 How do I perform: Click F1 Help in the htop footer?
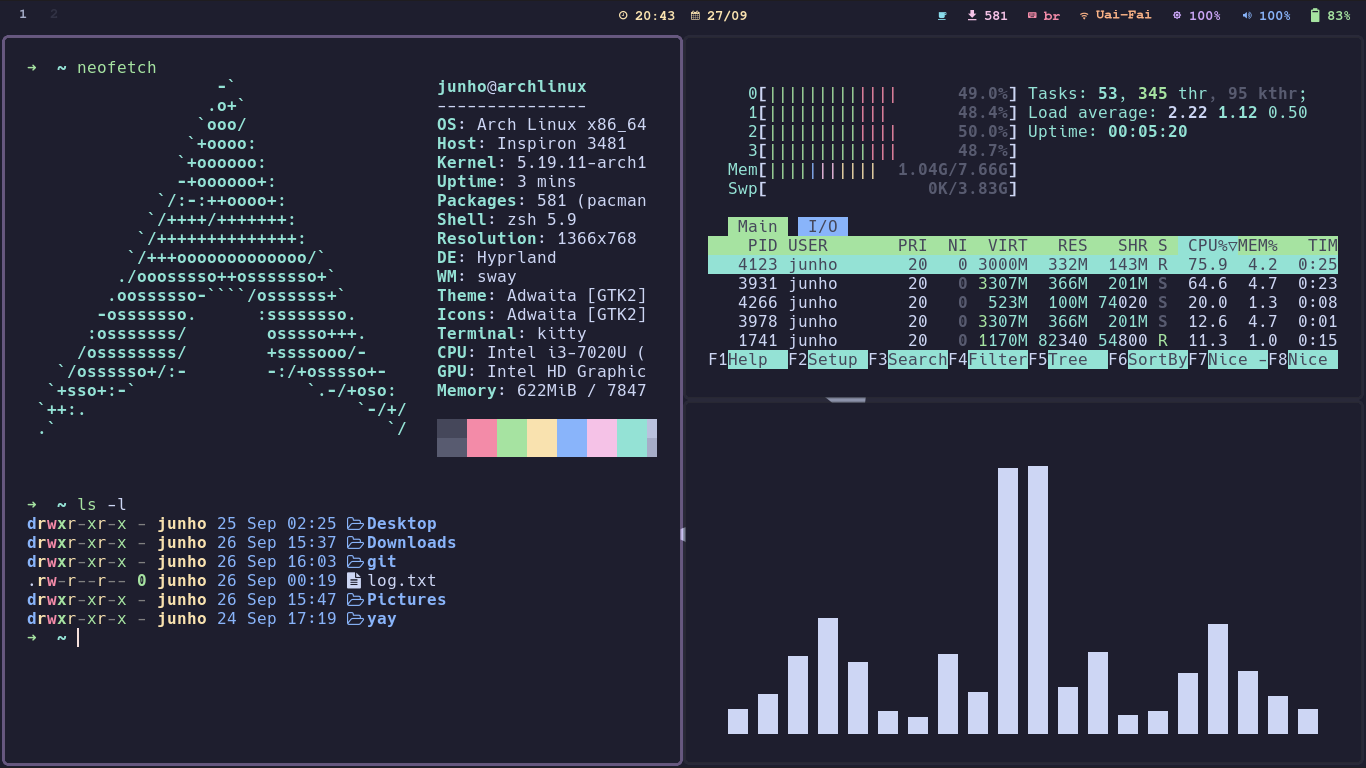pos(747,360)
